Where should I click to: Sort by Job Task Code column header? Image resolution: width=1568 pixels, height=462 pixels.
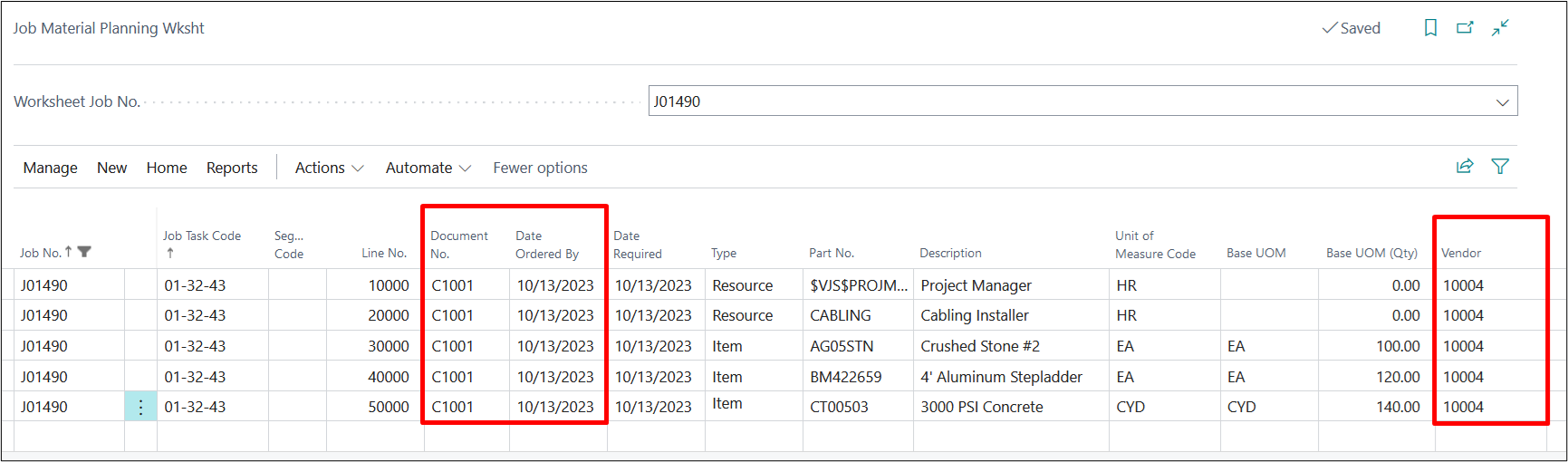pyautogui.click(x=202, y=236)
